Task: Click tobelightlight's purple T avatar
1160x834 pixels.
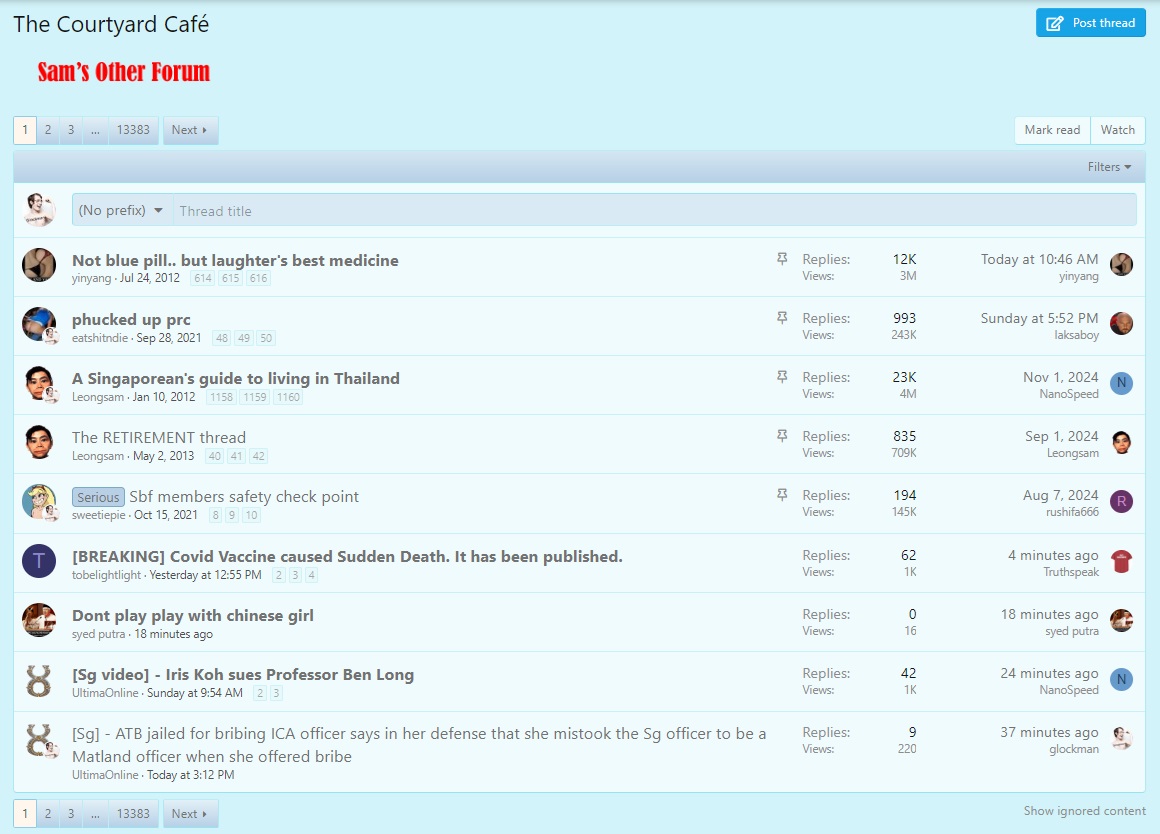Action: [39, 561]
